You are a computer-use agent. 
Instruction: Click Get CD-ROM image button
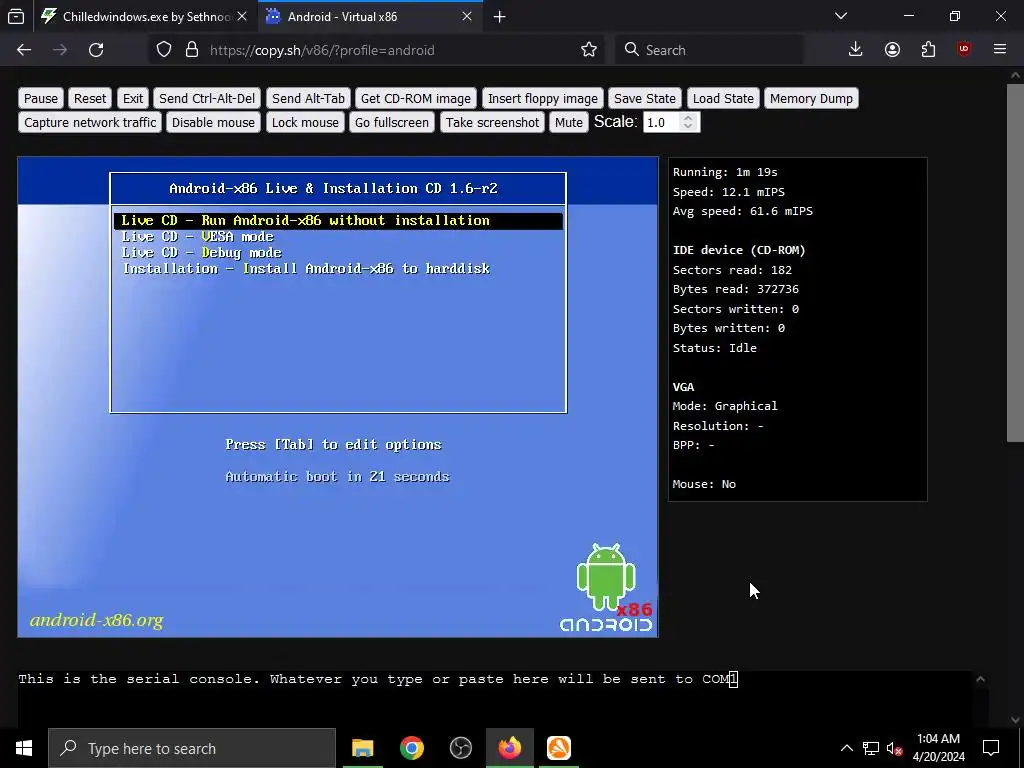(415, 99)
